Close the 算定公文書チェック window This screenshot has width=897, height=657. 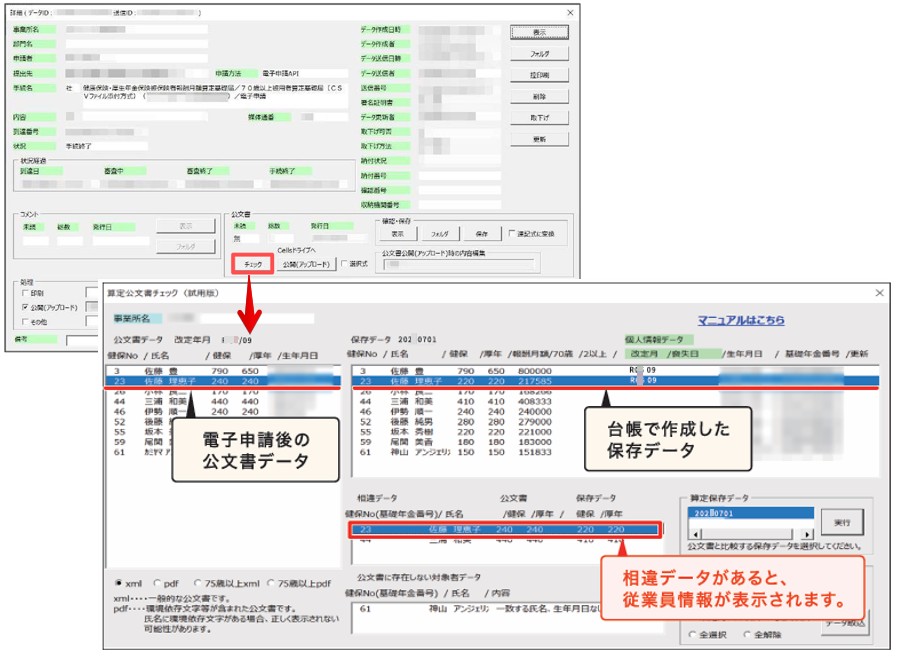click(x=879, y=293)
